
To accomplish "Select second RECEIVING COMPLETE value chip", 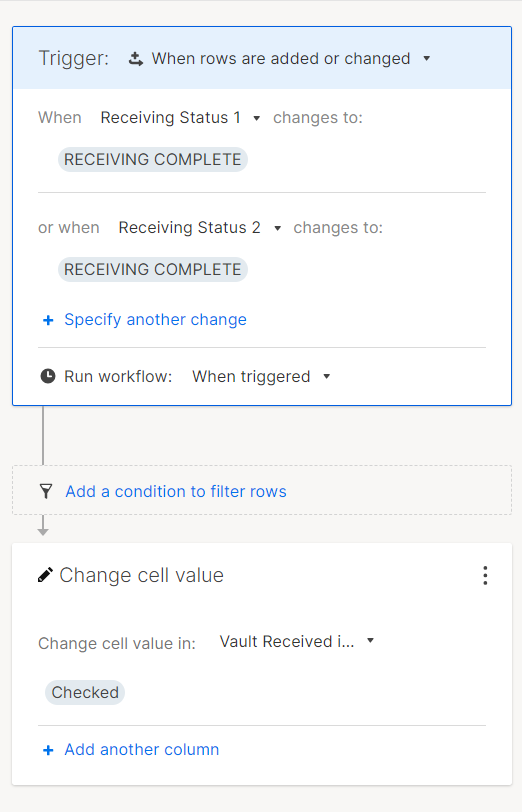I will [x=153, y=269].
